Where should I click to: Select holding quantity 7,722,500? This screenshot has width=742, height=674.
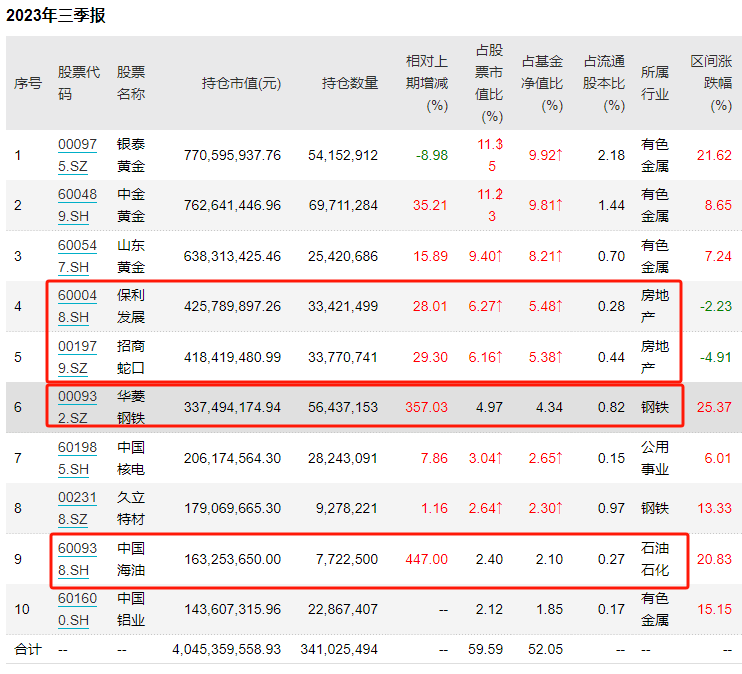coord(347,559)
